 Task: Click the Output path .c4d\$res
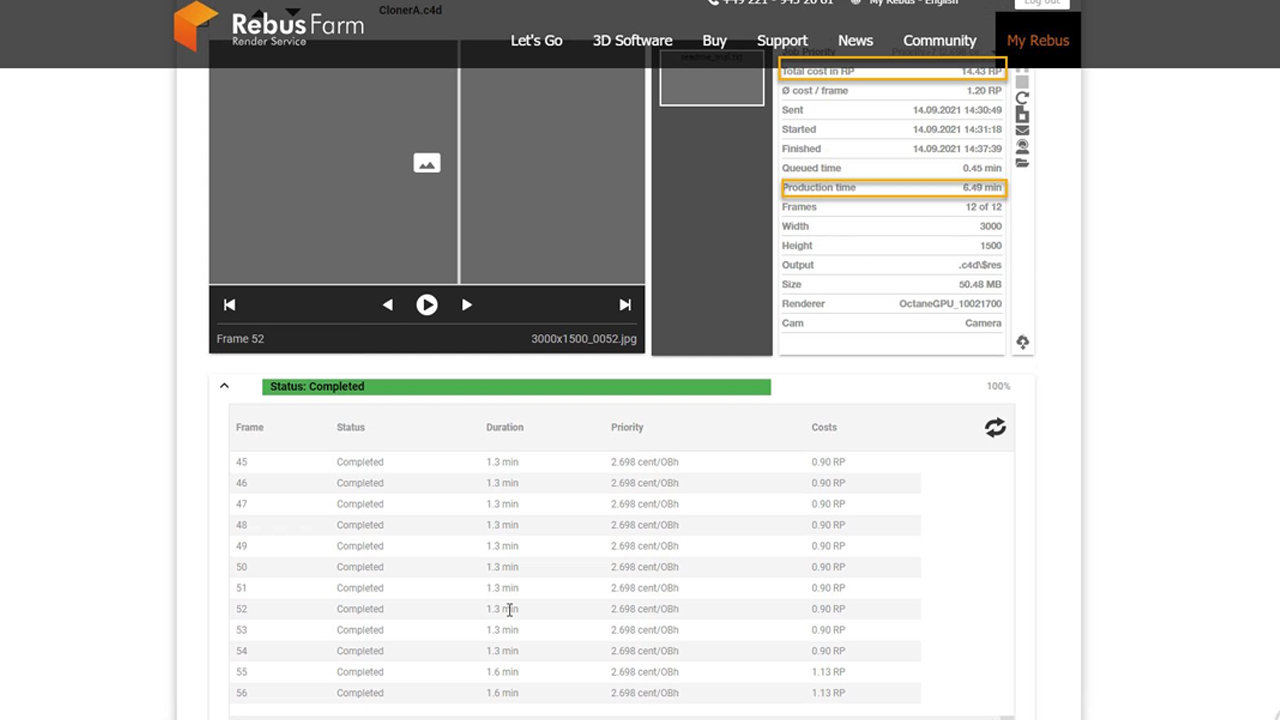click(x=980, y=265)
